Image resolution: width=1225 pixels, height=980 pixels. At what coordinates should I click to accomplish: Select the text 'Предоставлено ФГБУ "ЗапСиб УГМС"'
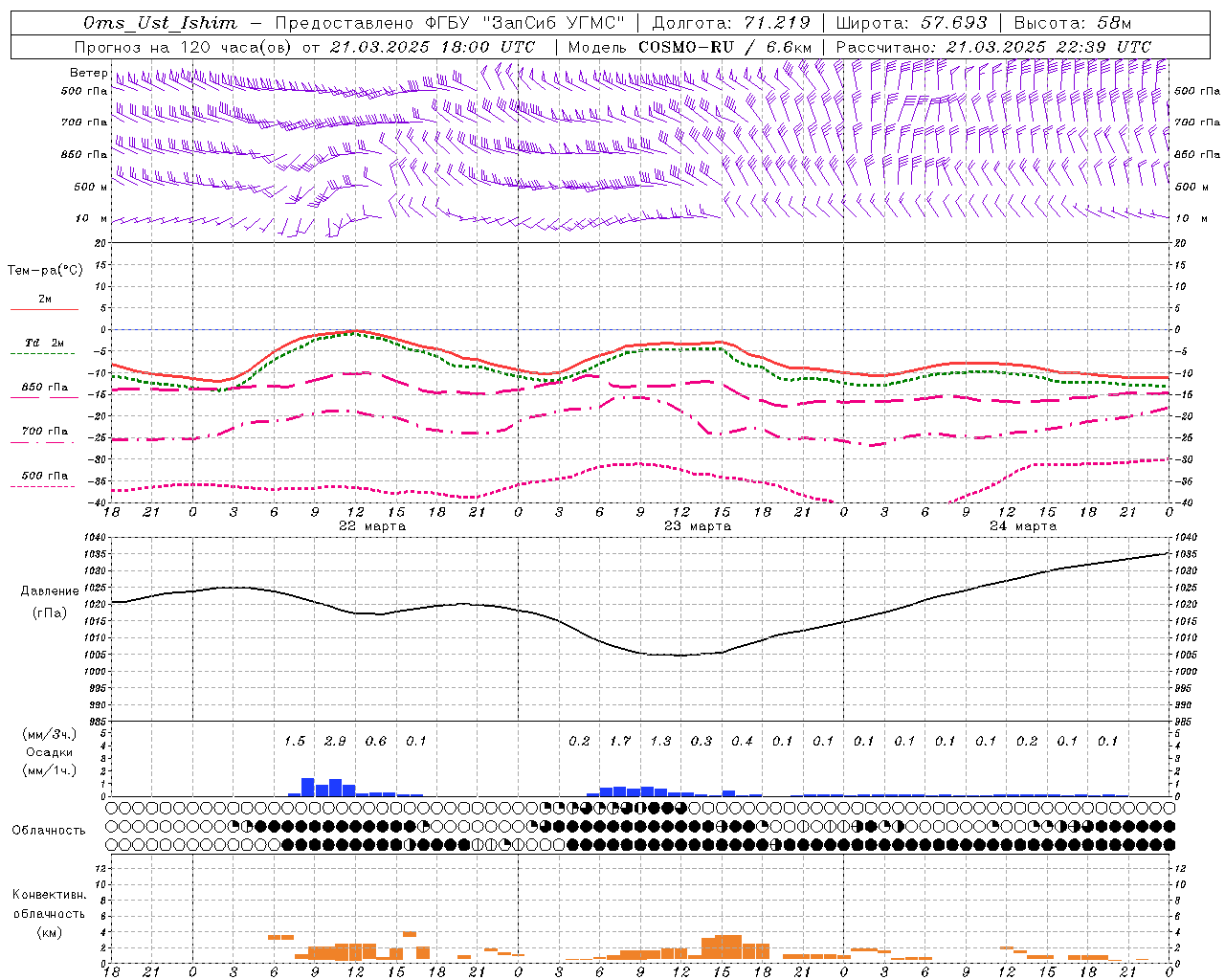click(449, 23)
